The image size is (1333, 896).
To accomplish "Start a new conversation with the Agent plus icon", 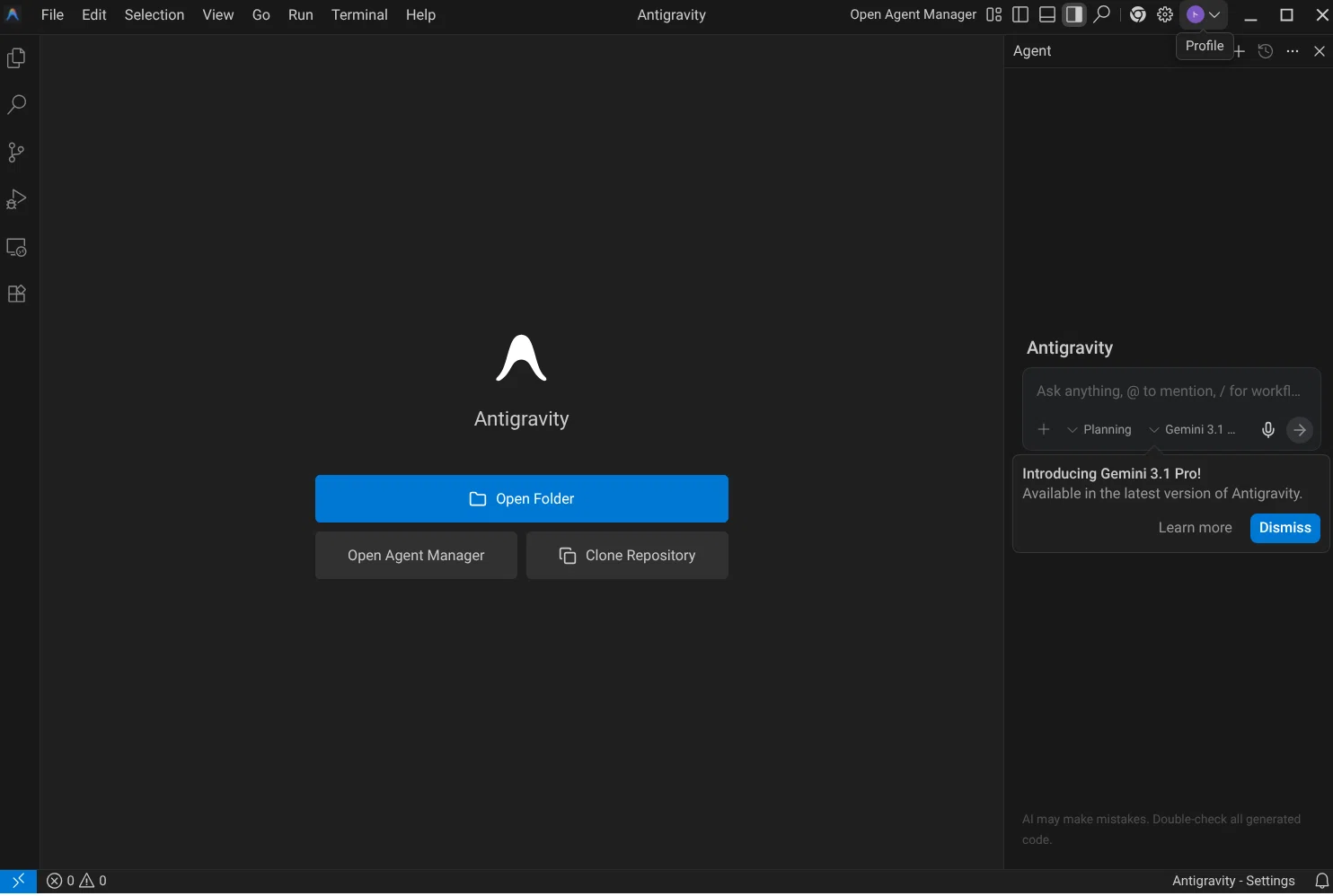I will point(1239,51).
